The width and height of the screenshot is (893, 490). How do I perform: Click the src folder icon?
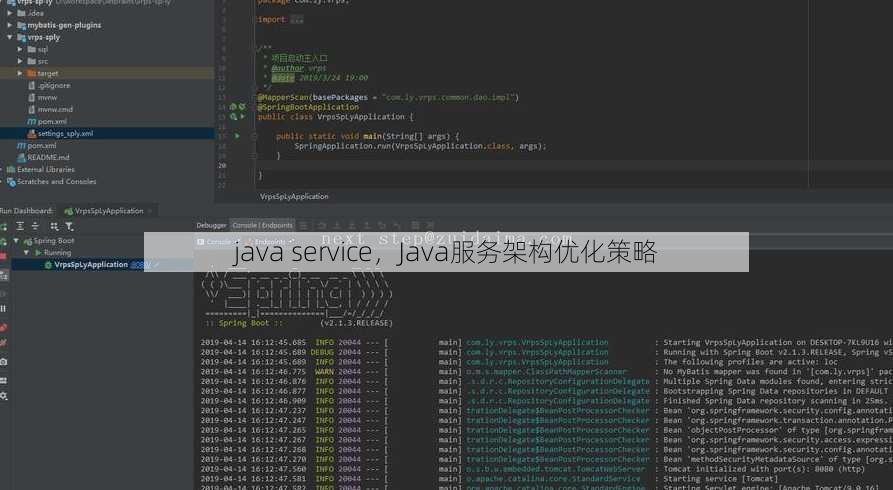(x=32, y=61)
